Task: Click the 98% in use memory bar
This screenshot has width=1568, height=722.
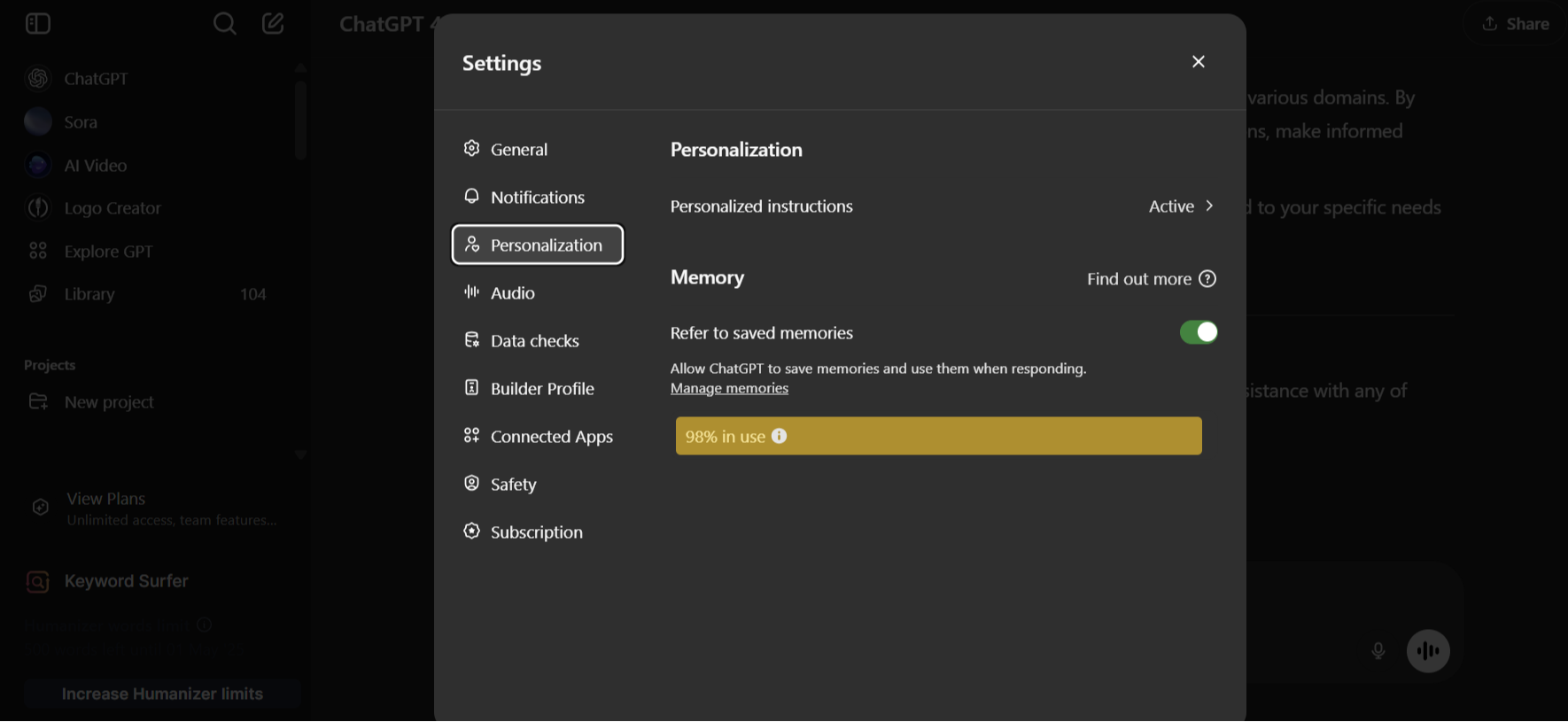Action: click(x=939, y=436)
